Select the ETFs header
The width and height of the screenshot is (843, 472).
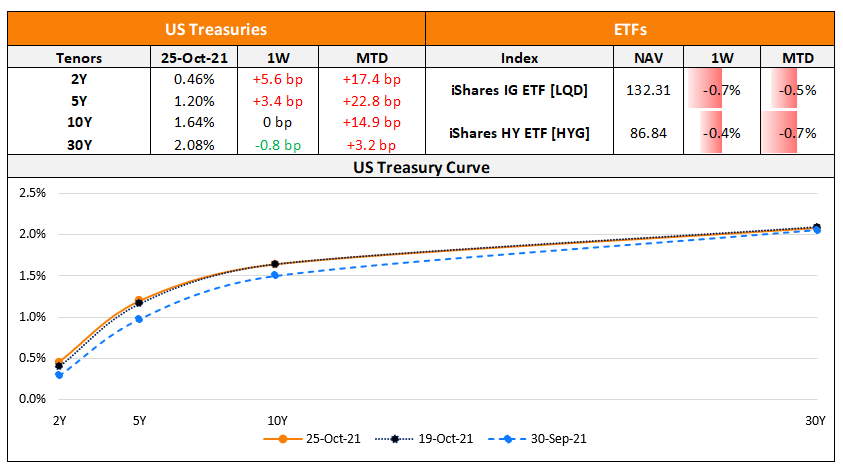[x=630, y=30]
